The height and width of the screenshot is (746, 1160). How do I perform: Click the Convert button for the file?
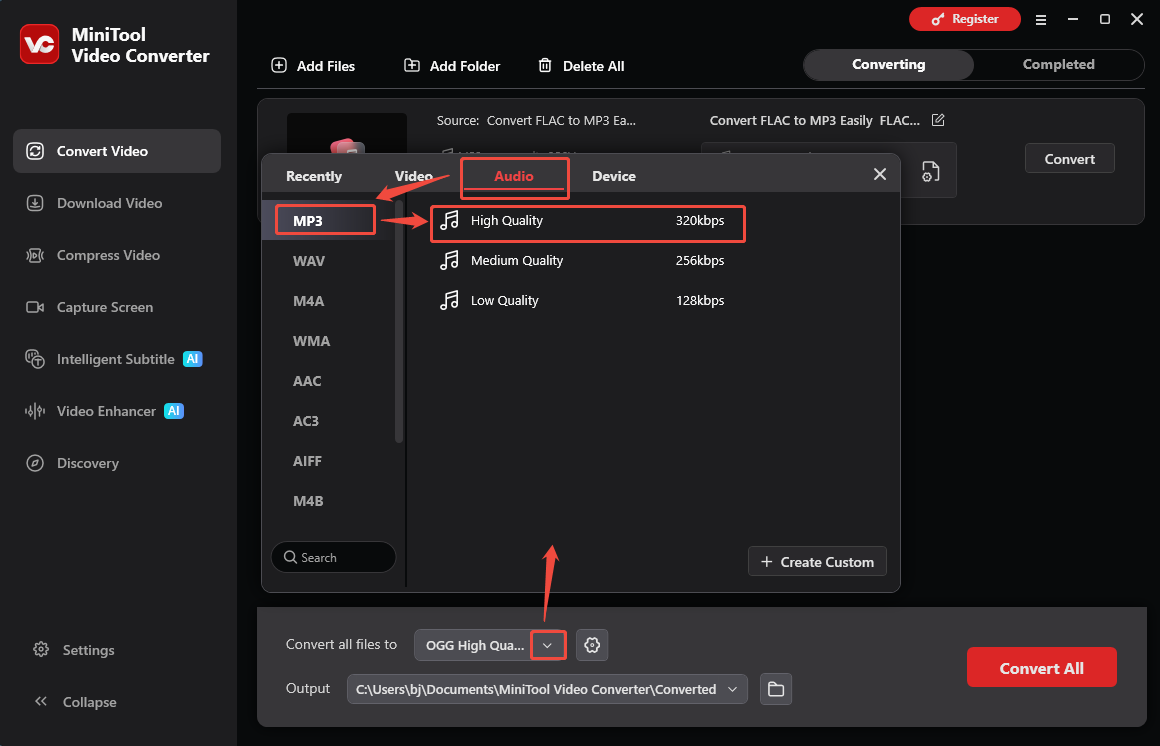tap(1070, 158)
